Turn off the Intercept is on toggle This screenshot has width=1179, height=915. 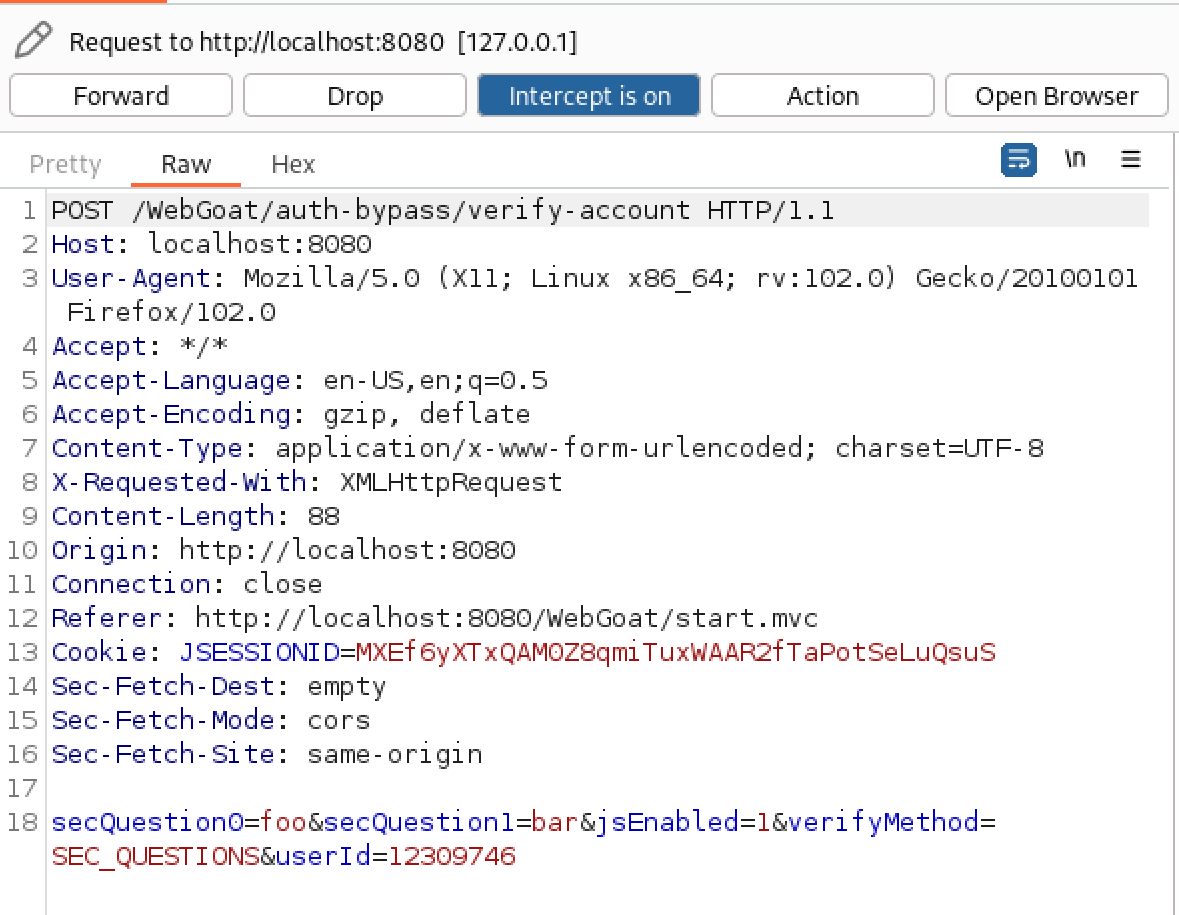point(589,96)
